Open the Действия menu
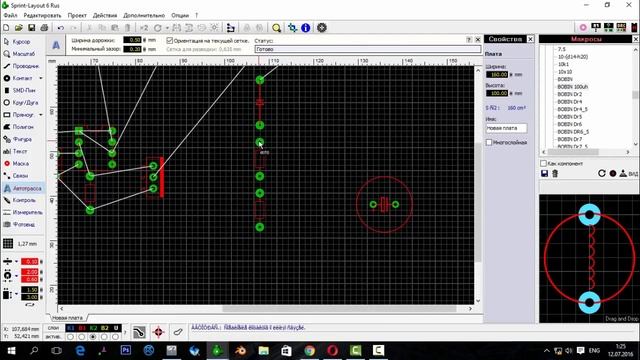 click(105, 15)
